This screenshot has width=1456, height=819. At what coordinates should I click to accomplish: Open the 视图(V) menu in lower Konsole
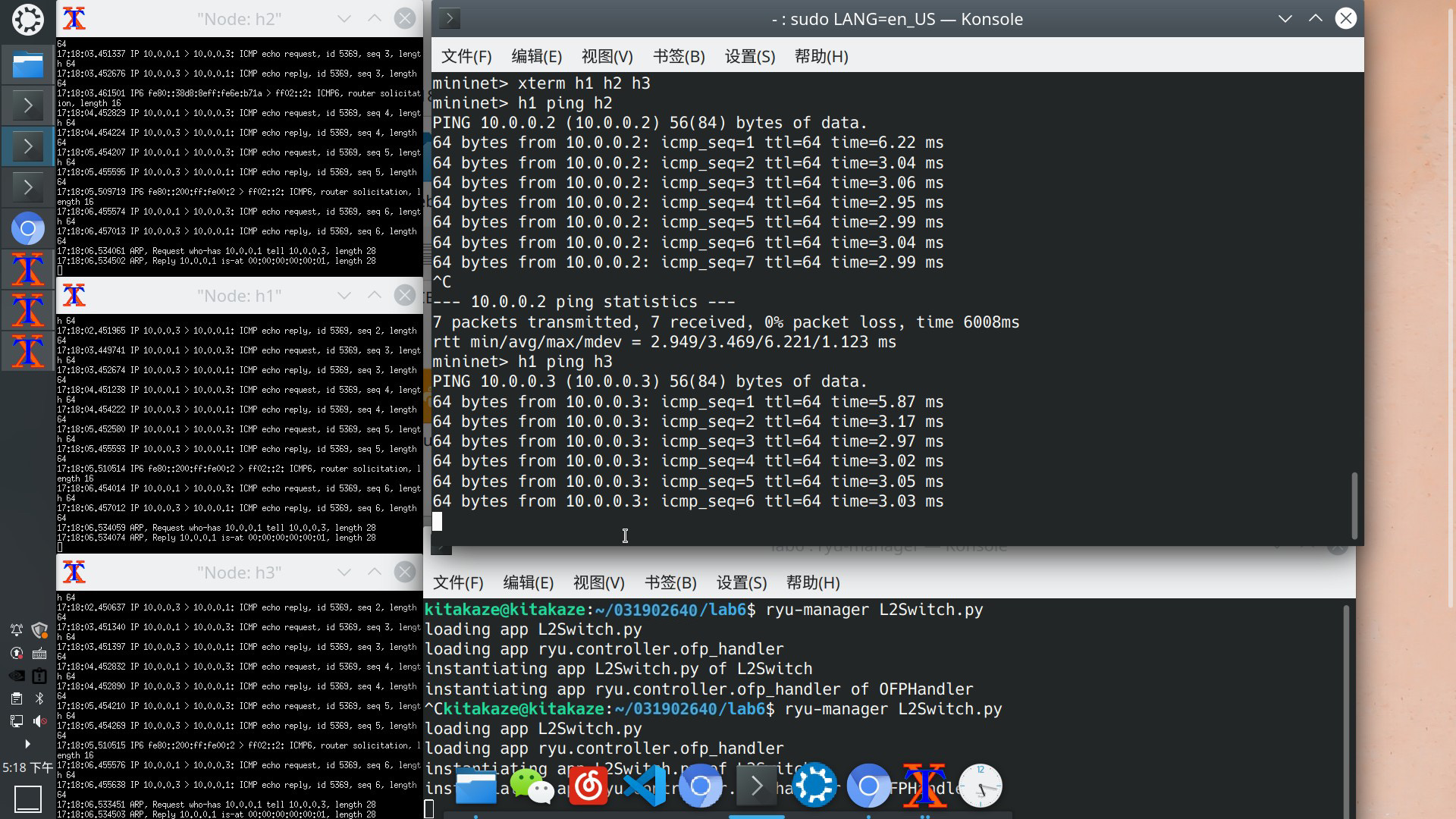598,583
